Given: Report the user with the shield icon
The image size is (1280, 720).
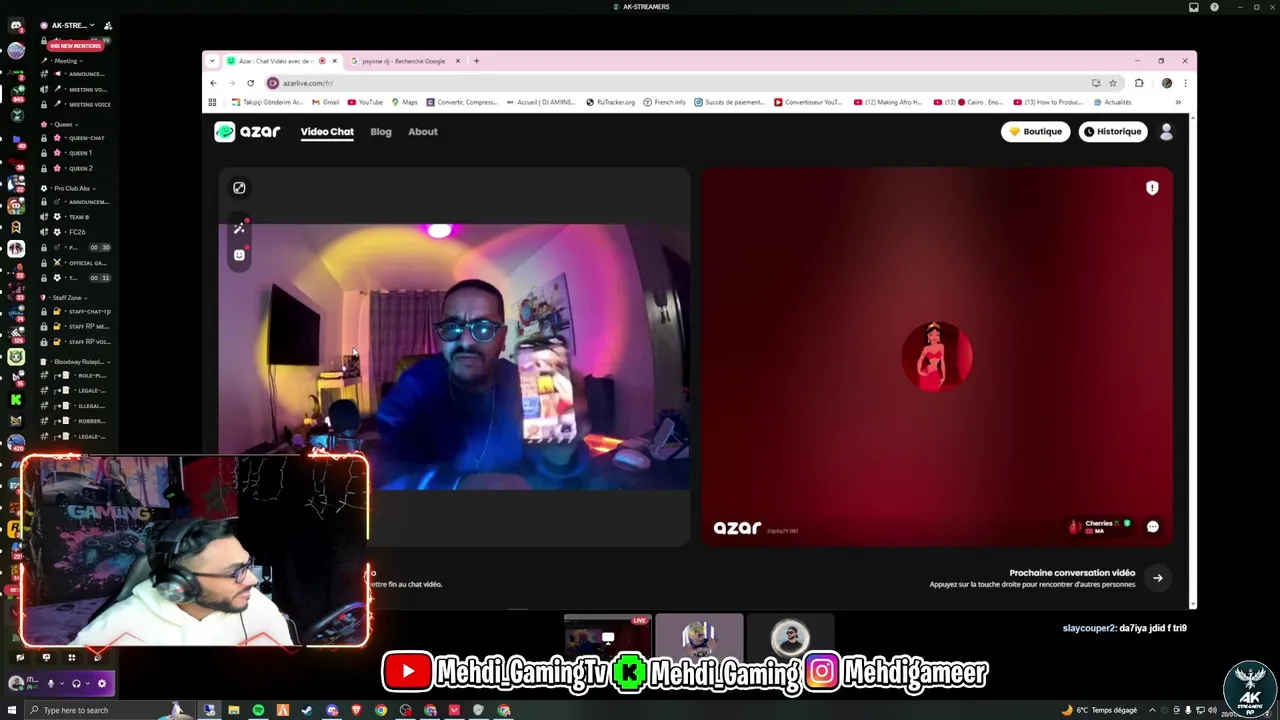Looking at the screenshot, I should click(x=1152, y=187).
